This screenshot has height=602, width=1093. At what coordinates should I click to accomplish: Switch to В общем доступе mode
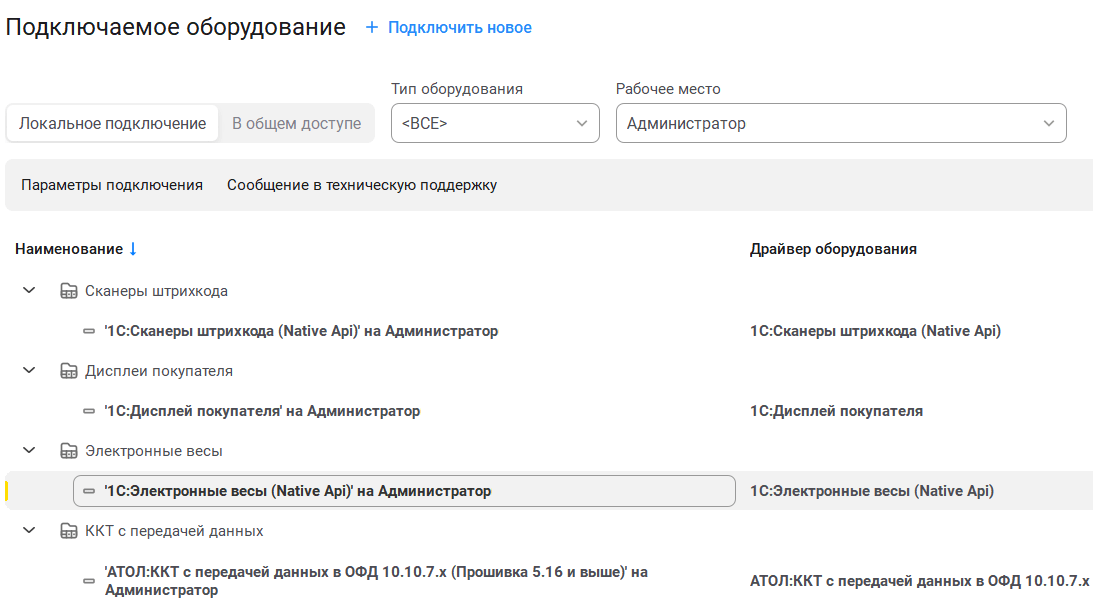click(x=296, y=124)
